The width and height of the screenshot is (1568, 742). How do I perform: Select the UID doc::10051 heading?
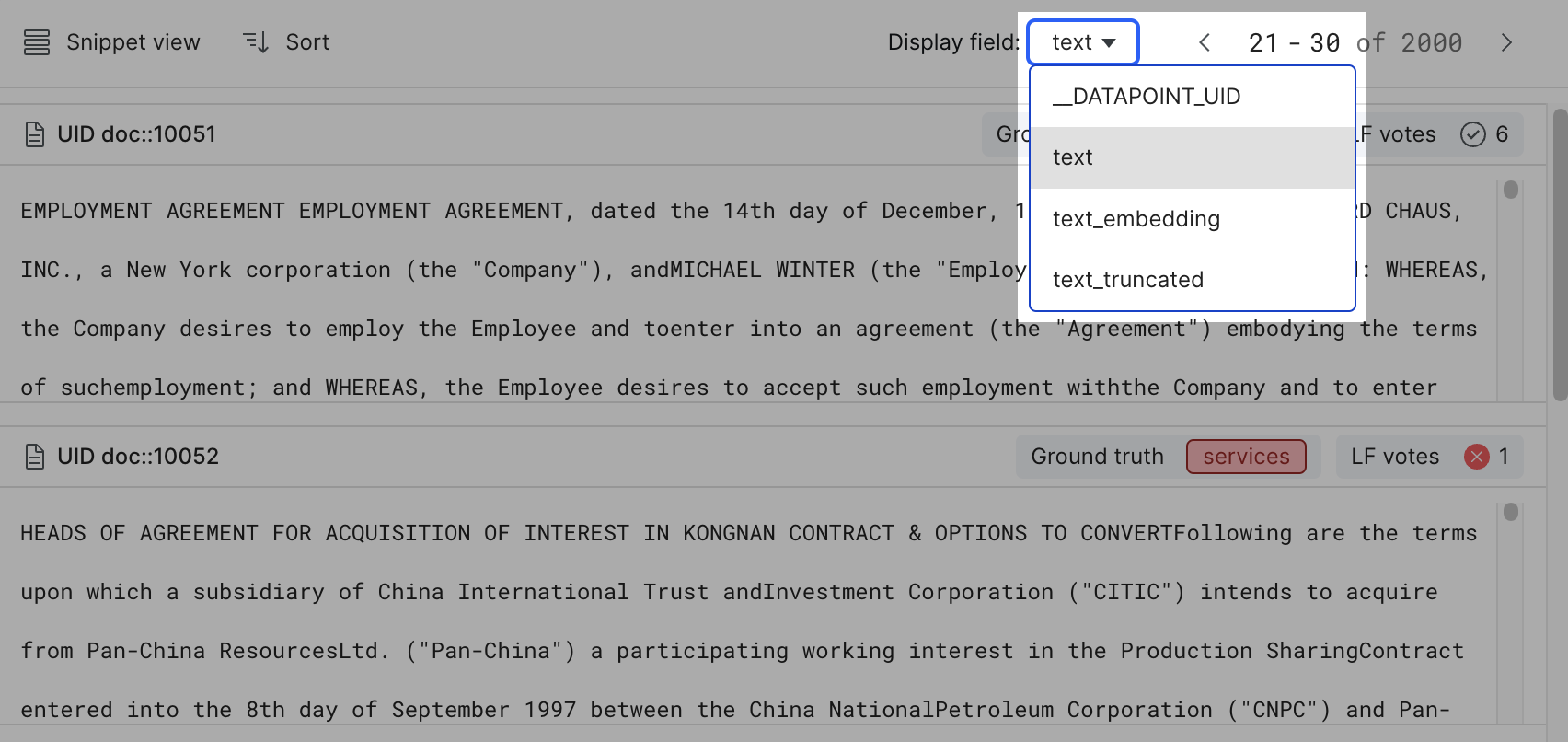[137, 134]
